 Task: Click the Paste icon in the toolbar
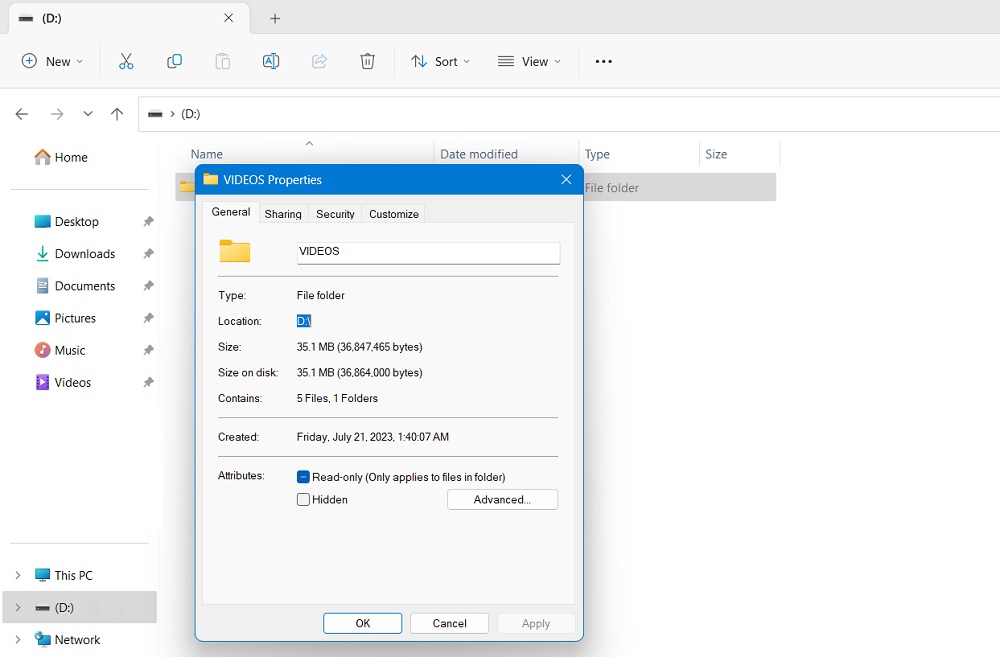click(x=222, y=61)
